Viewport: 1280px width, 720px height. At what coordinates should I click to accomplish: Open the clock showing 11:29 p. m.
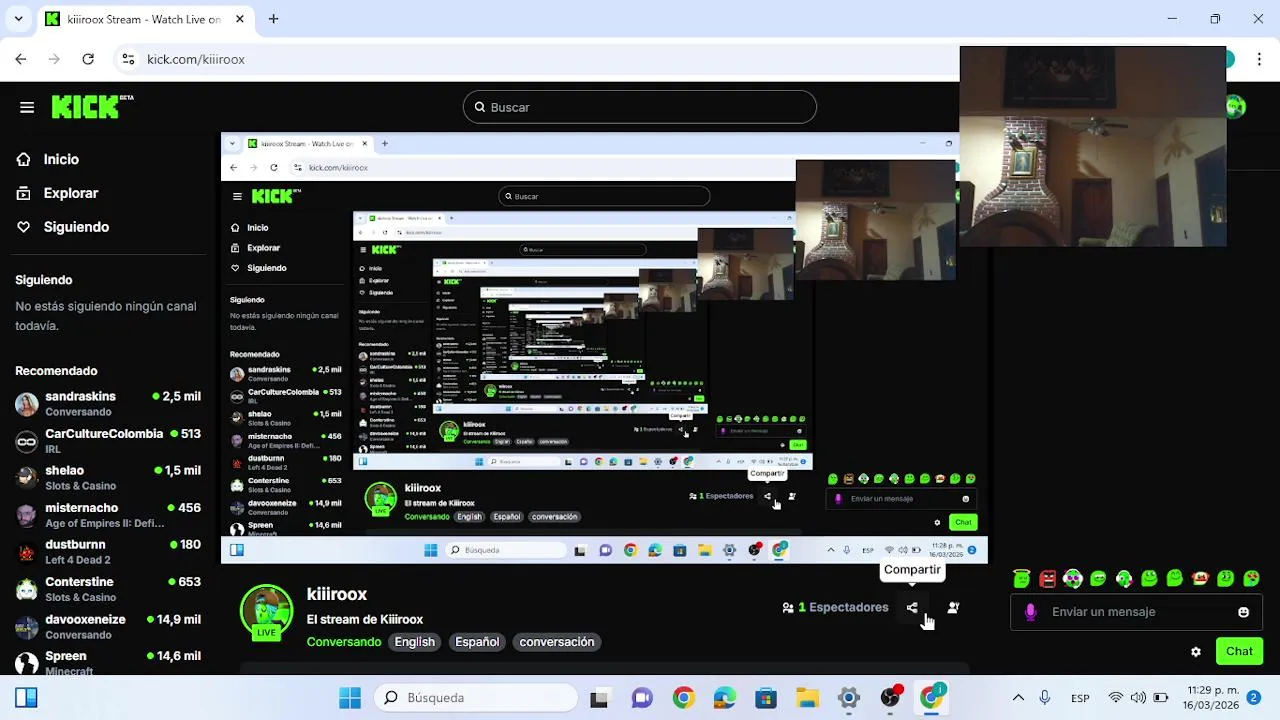1209,698
